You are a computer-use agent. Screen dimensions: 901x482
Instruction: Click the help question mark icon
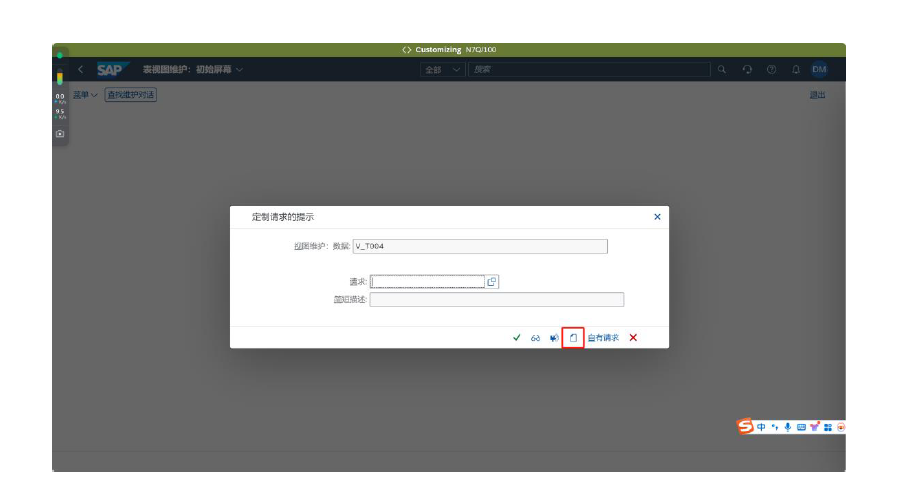coord(771,70)
